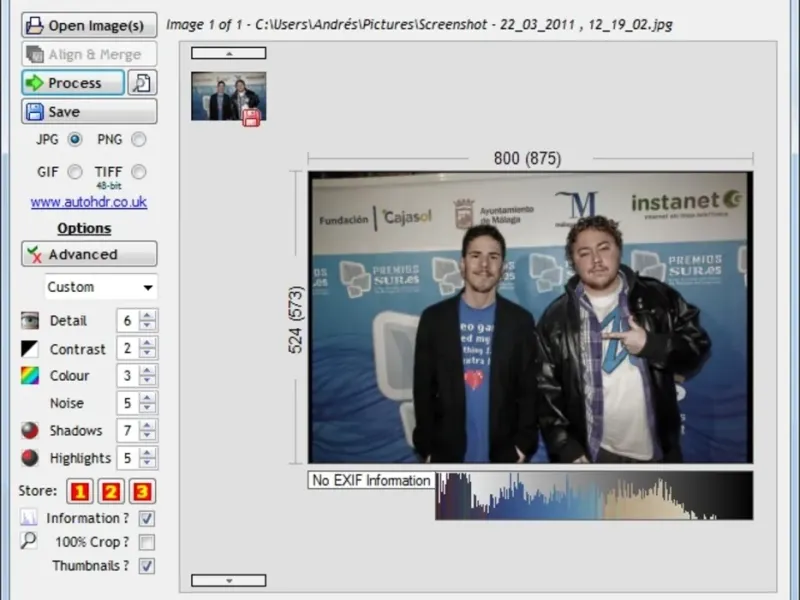Select the PNG output format
The image size is (800, 600).
point(138,139)
